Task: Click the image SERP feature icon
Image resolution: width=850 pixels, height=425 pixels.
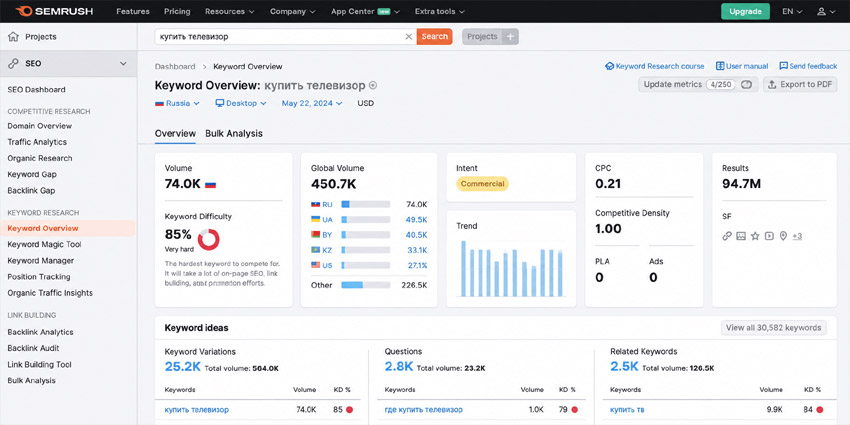Action: (741, 236)
